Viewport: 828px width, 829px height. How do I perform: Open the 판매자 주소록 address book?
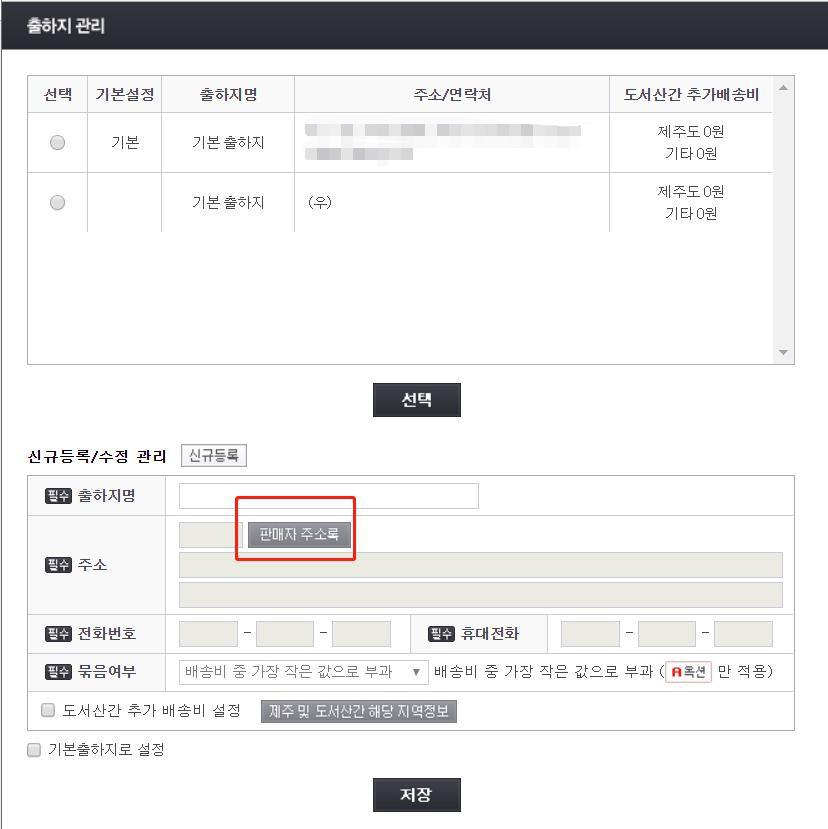point(295,533)
